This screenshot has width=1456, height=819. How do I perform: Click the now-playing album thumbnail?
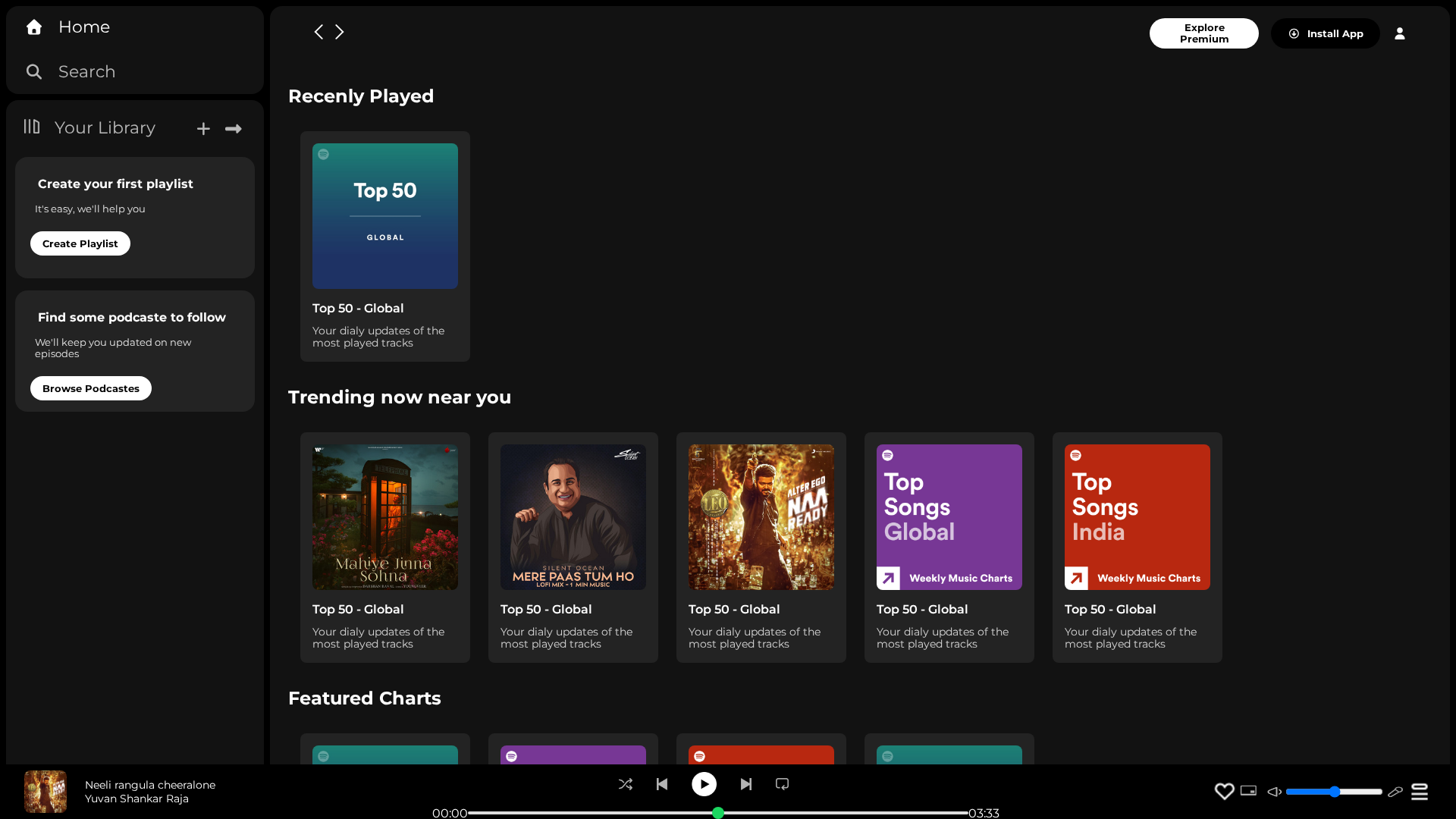[45, 792]
